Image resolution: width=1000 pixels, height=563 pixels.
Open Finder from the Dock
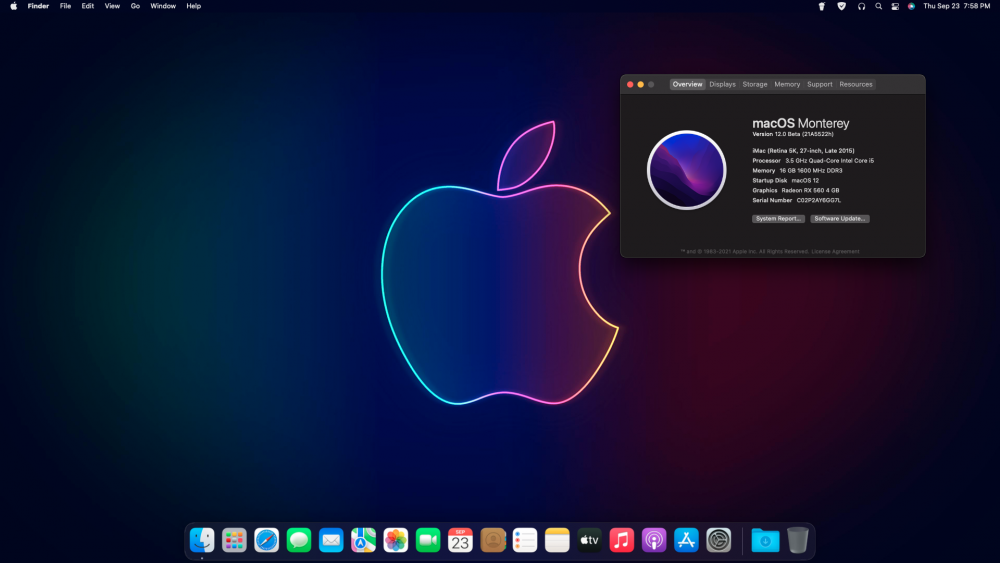pos(202,540)
